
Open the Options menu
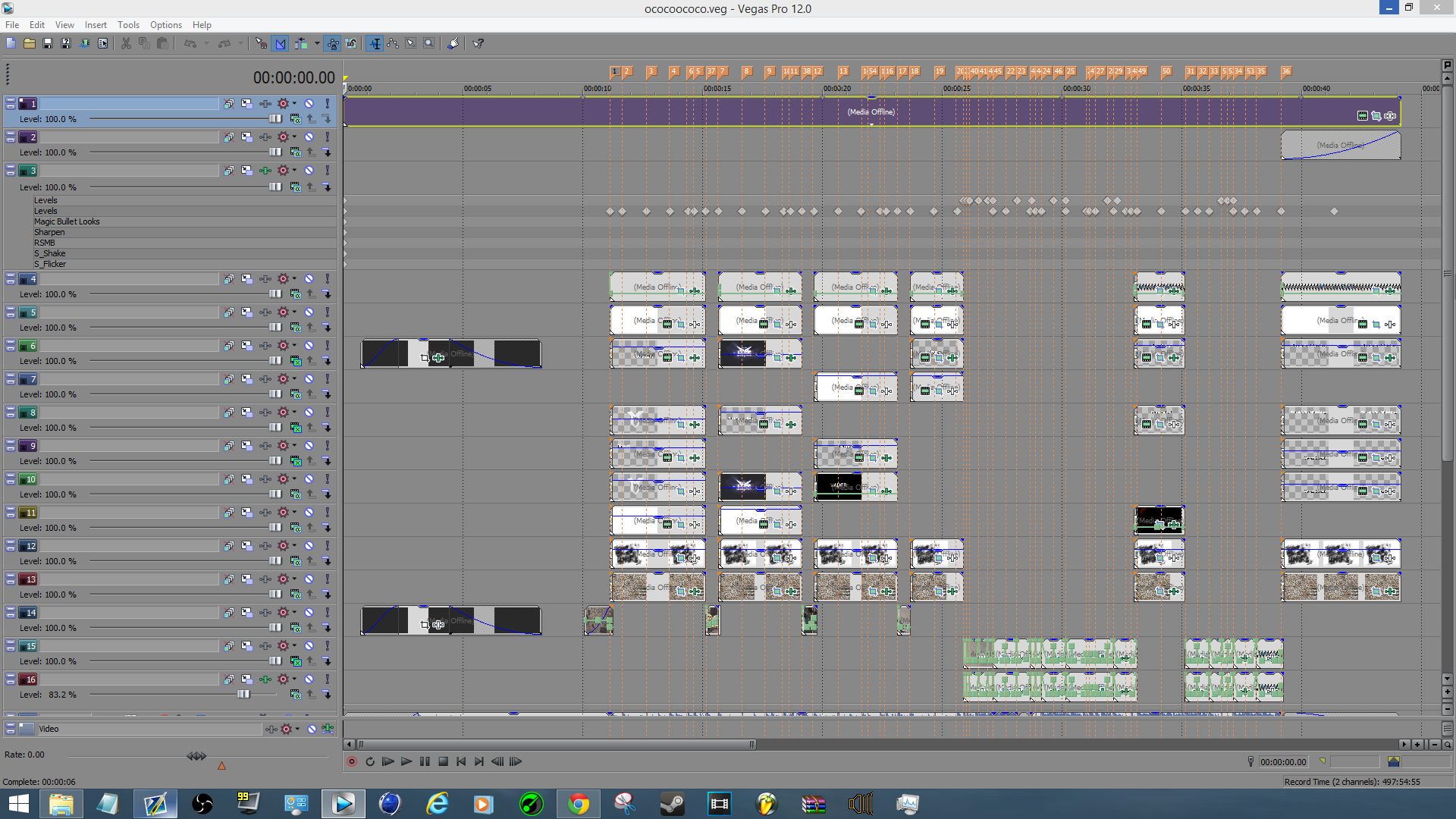(165, 25)
